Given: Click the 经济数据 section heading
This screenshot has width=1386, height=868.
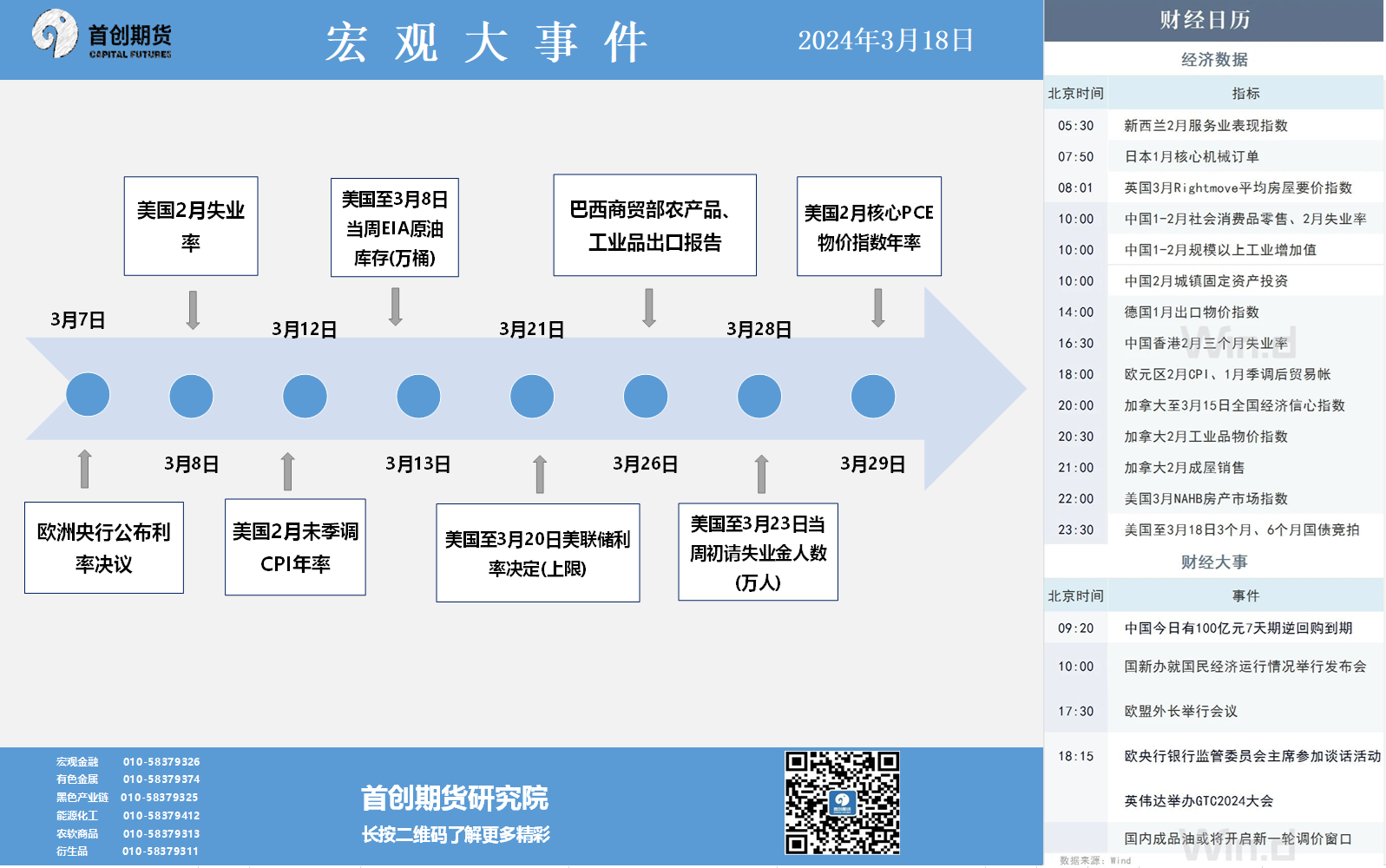Looking at the screenshot, I should pyautogui.click(x=1214, y=59).
